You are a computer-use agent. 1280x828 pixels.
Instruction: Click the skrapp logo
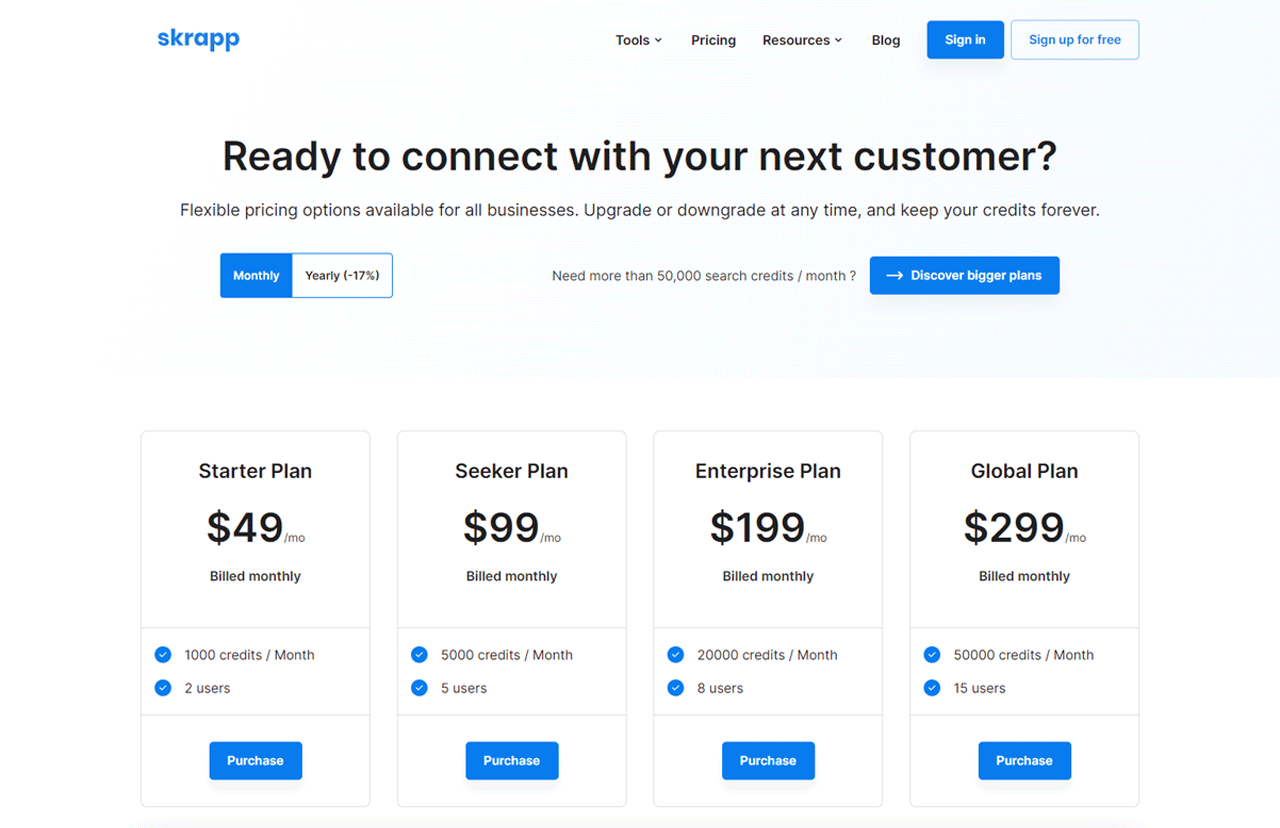click(x=198, y=38)
